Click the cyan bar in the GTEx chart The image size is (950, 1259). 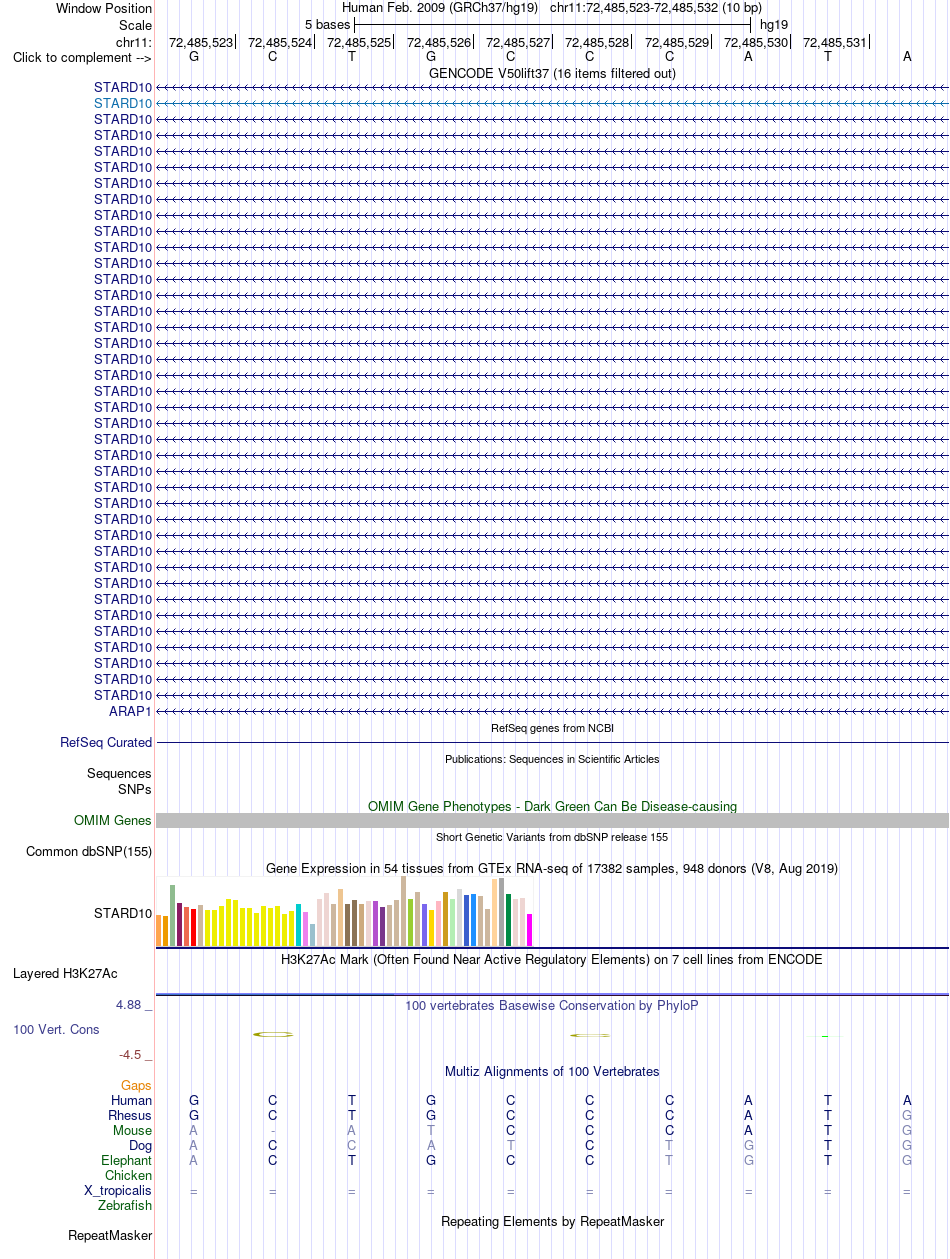pyautogui.click(x=299, y=924)
